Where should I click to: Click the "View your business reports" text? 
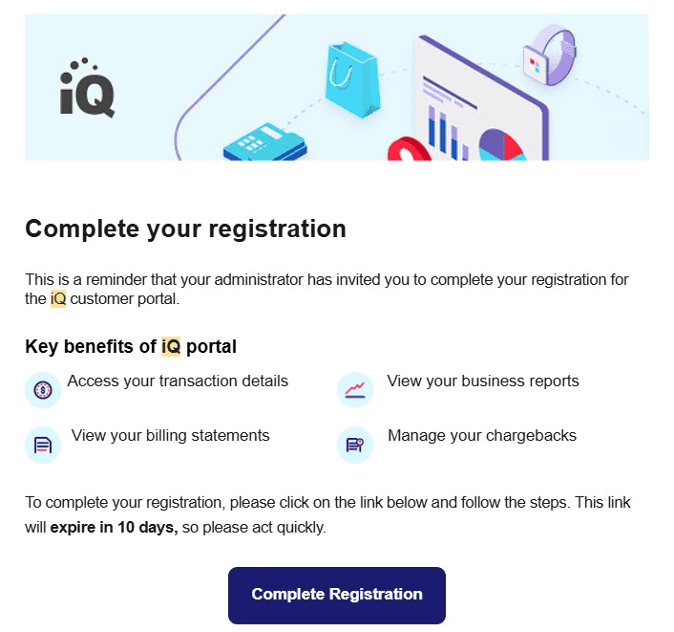[x=483, y=381]
